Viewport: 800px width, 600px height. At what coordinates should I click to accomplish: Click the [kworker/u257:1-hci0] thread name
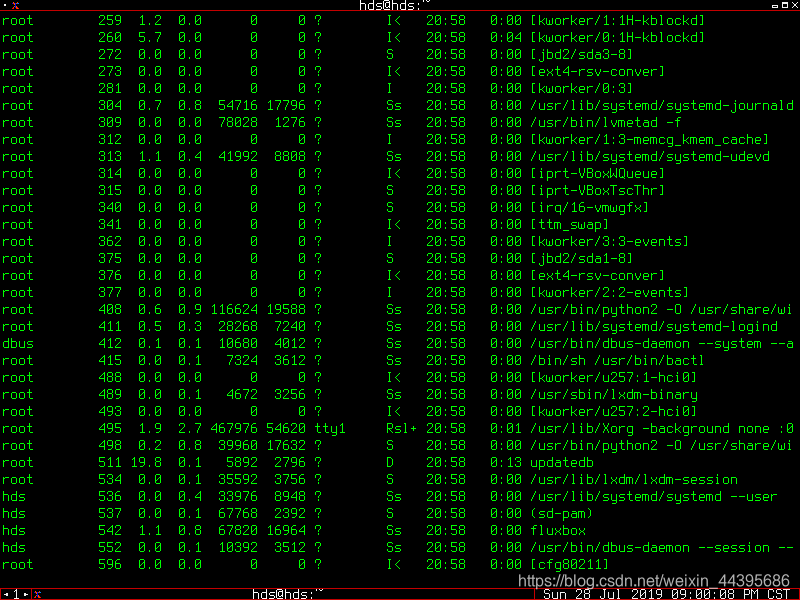pyautogui.click(x=614, y=378)
